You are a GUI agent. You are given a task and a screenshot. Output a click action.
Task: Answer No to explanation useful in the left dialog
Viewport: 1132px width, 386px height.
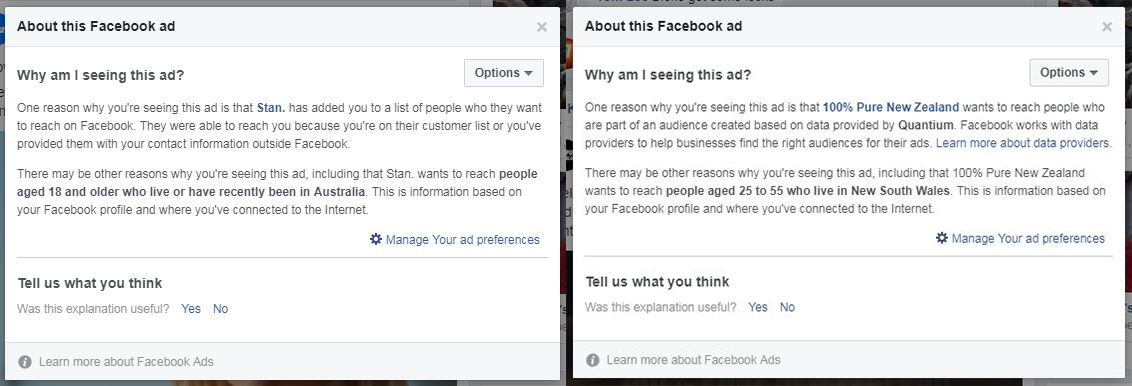pyautogui.click(x=220, y=309)
